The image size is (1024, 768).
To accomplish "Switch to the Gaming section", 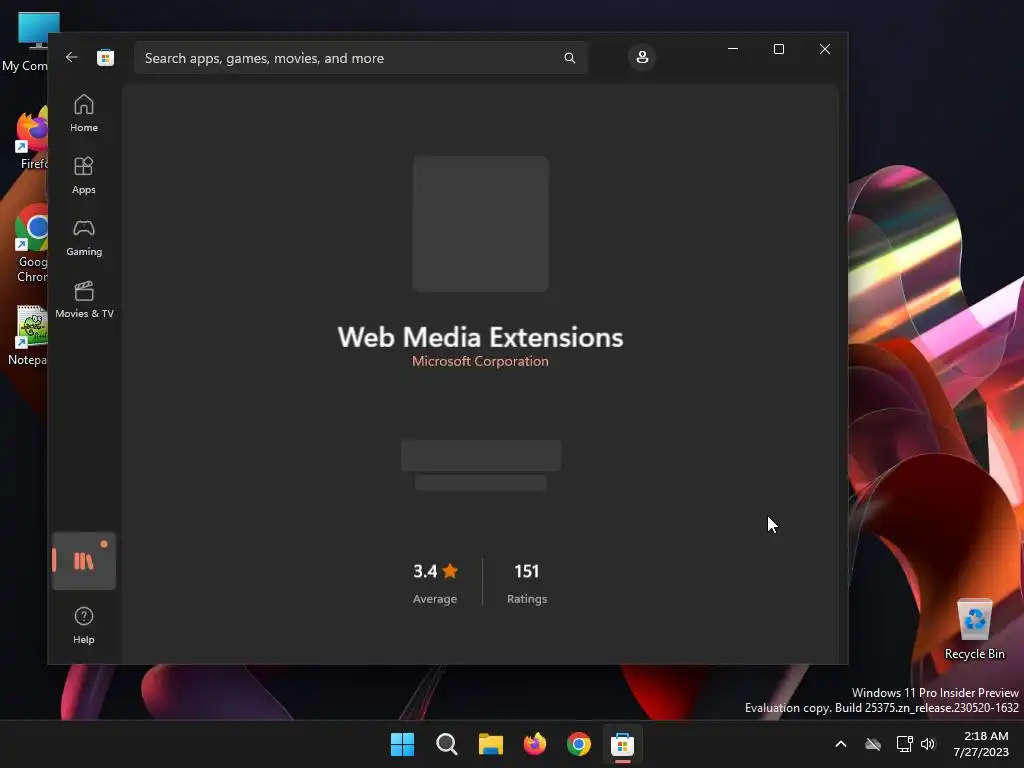I will 84,238.
